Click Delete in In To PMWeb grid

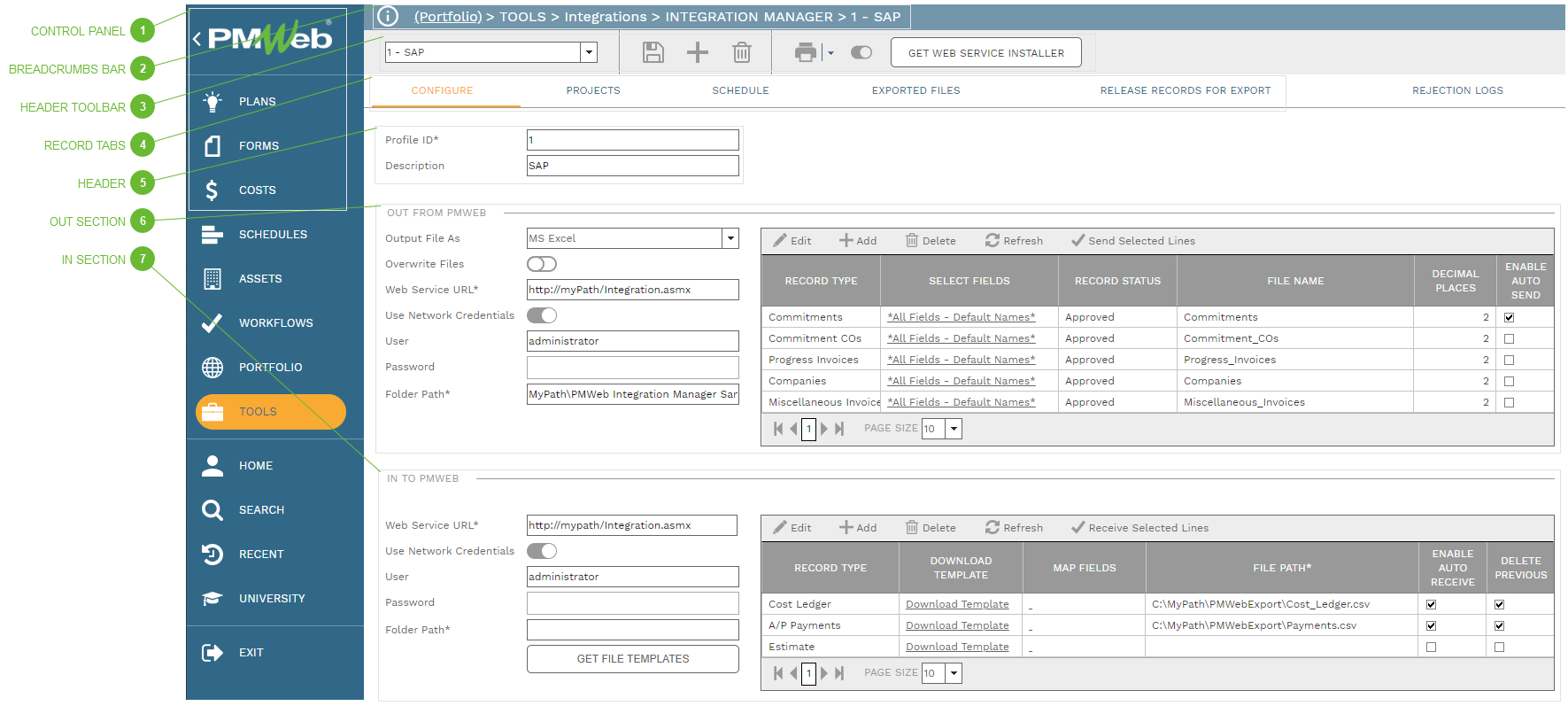(x=931, y=528)
